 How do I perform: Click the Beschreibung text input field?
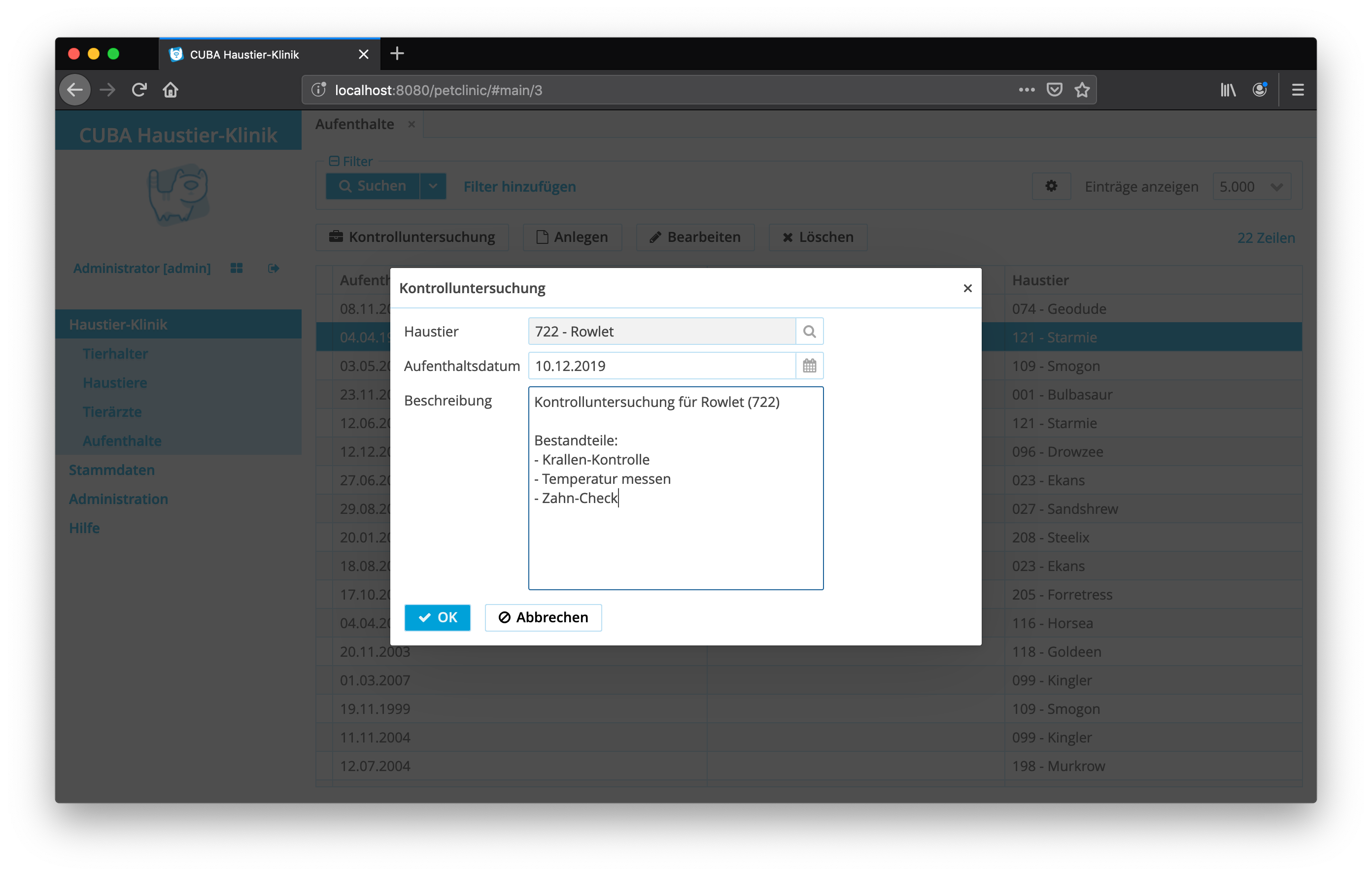point(676,487)
